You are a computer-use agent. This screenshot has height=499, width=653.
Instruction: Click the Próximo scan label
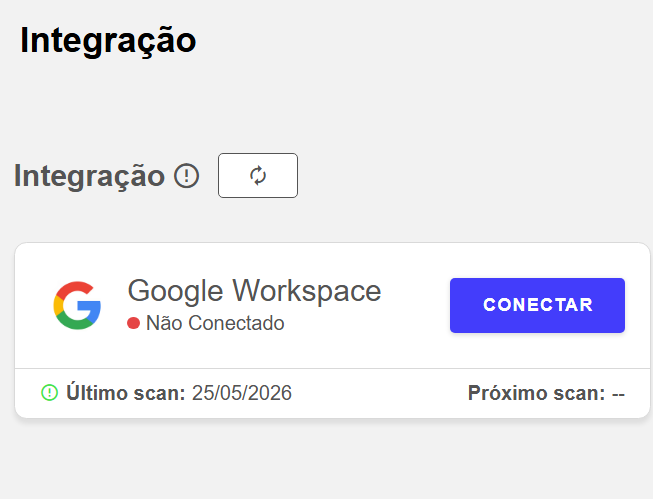[x=536, y=393]
